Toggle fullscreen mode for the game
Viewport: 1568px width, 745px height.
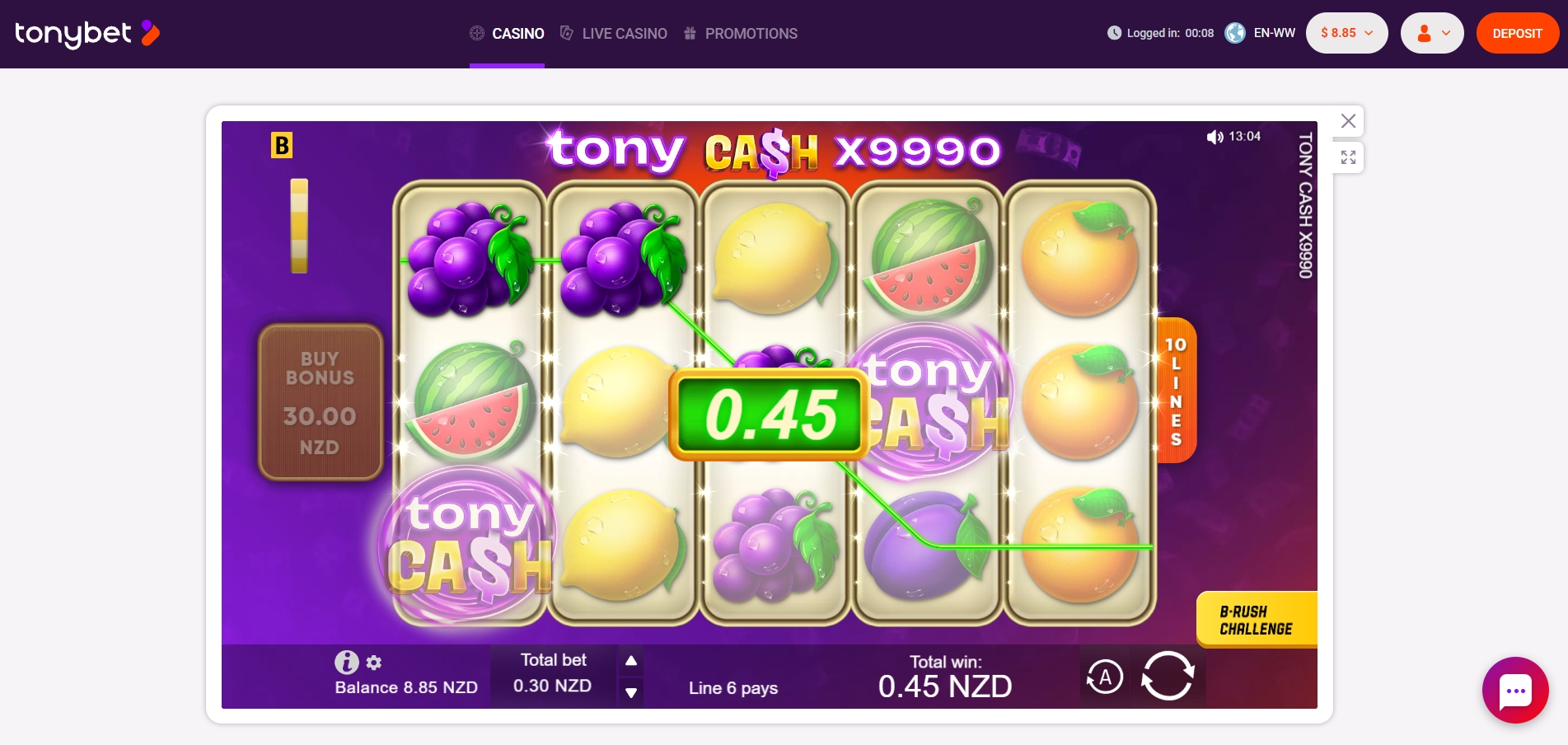(1348, 157)
